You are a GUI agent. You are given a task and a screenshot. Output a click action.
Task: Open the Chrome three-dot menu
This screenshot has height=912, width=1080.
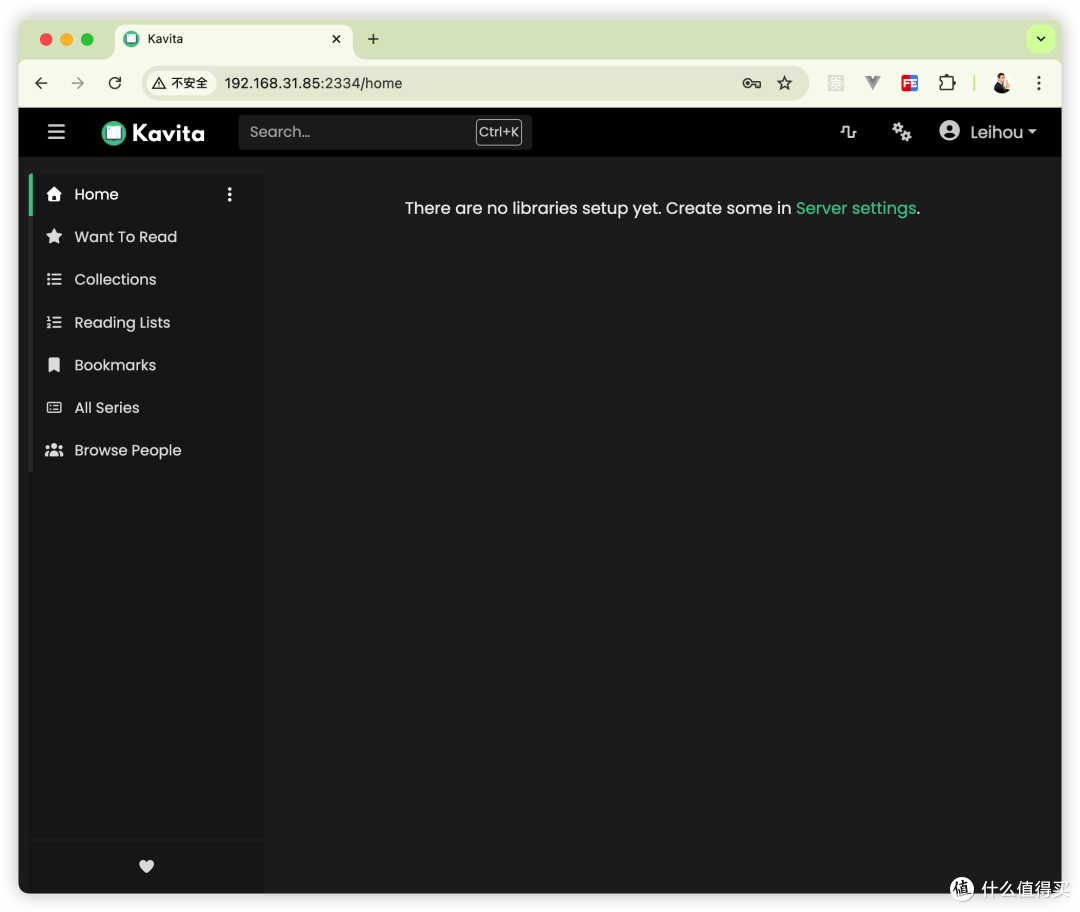click(1039, 83)
